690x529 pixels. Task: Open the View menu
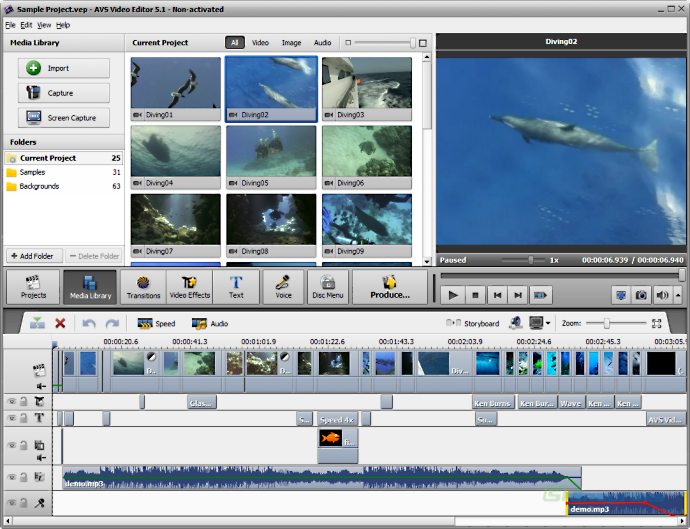click(44, 25)
